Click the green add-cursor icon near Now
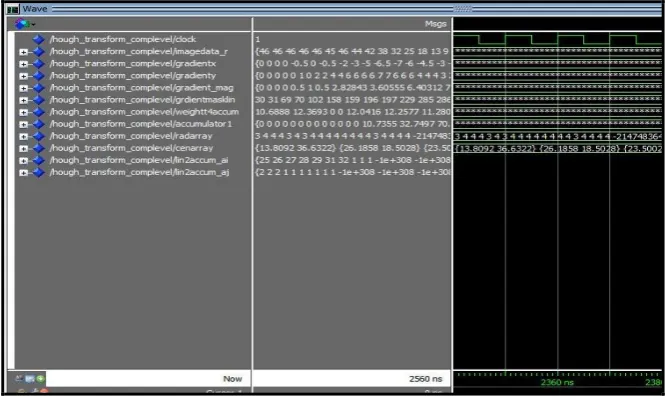The image size is (665, 402). (40, 379)
